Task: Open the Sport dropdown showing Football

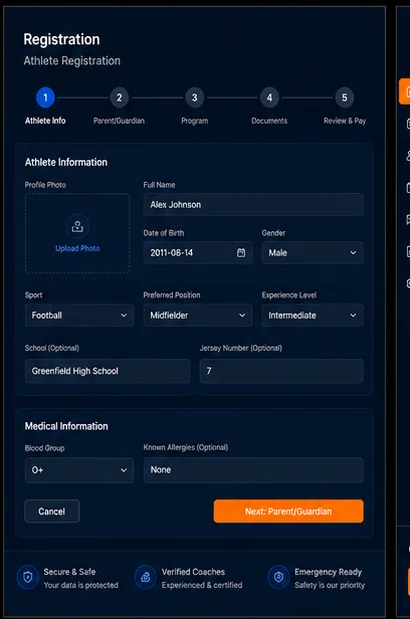Action: click(79, 315)
